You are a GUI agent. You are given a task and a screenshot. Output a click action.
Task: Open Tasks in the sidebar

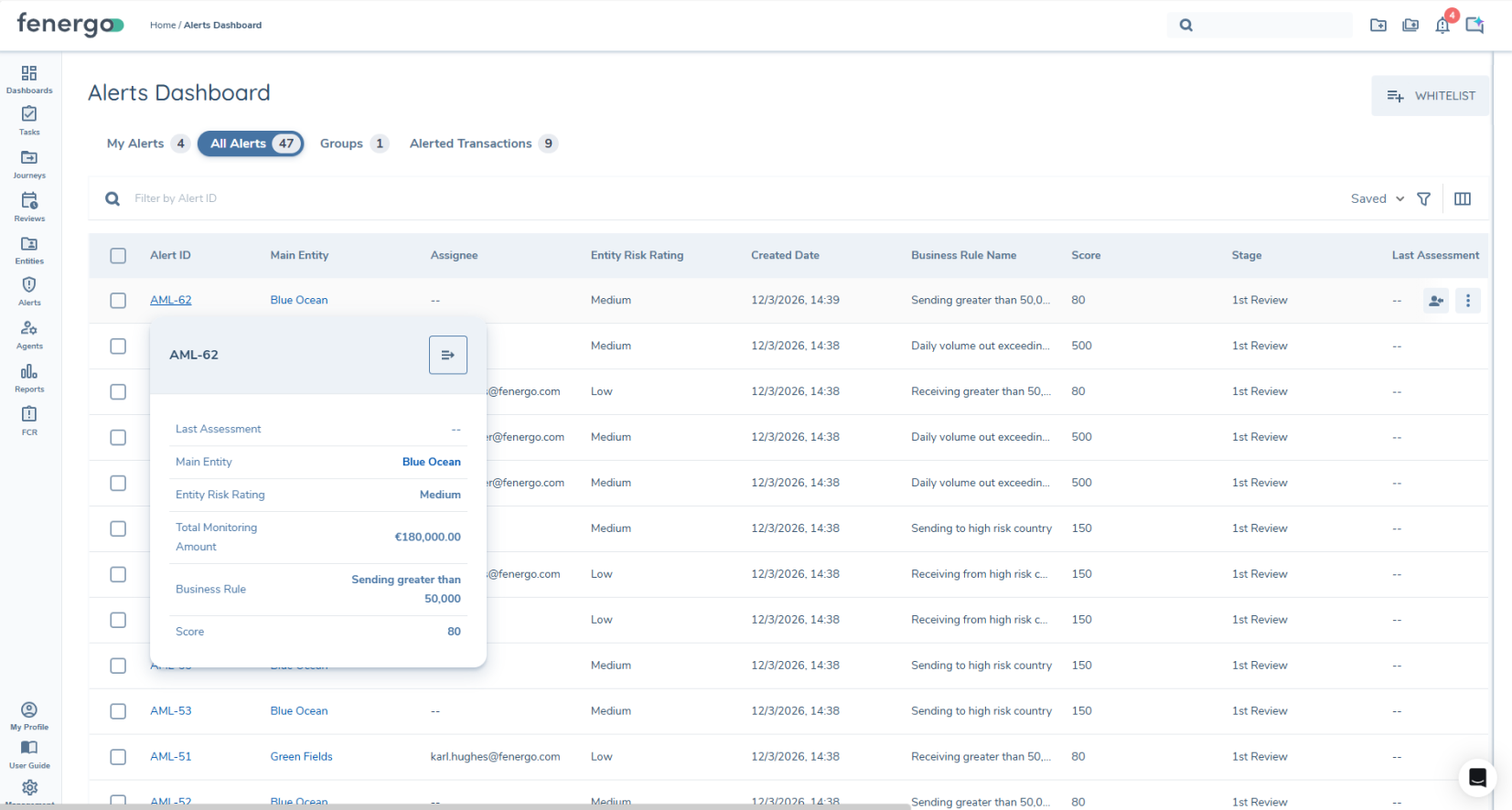point(29,120)
